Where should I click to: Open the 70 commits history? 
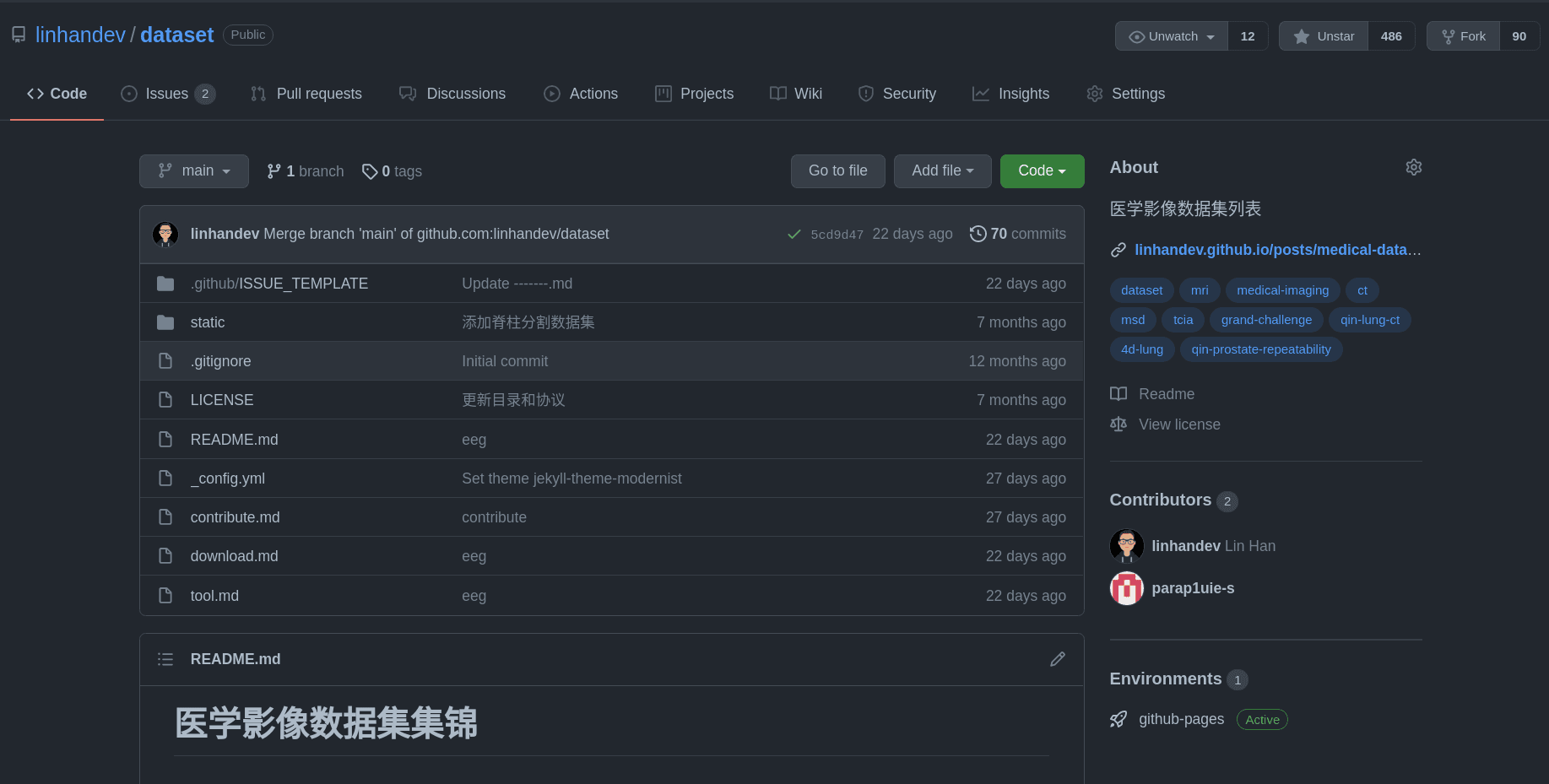point(1018,234)
